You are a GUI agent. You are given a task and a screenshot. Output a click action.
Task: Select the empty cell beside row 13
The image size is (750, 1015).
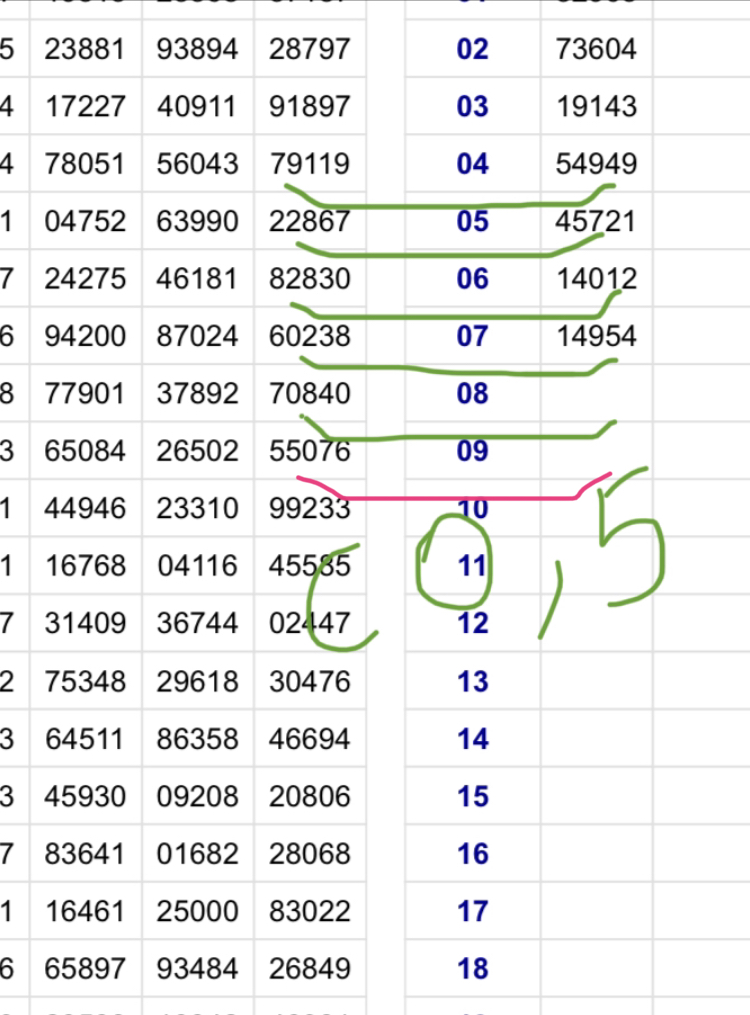(596, 682)
